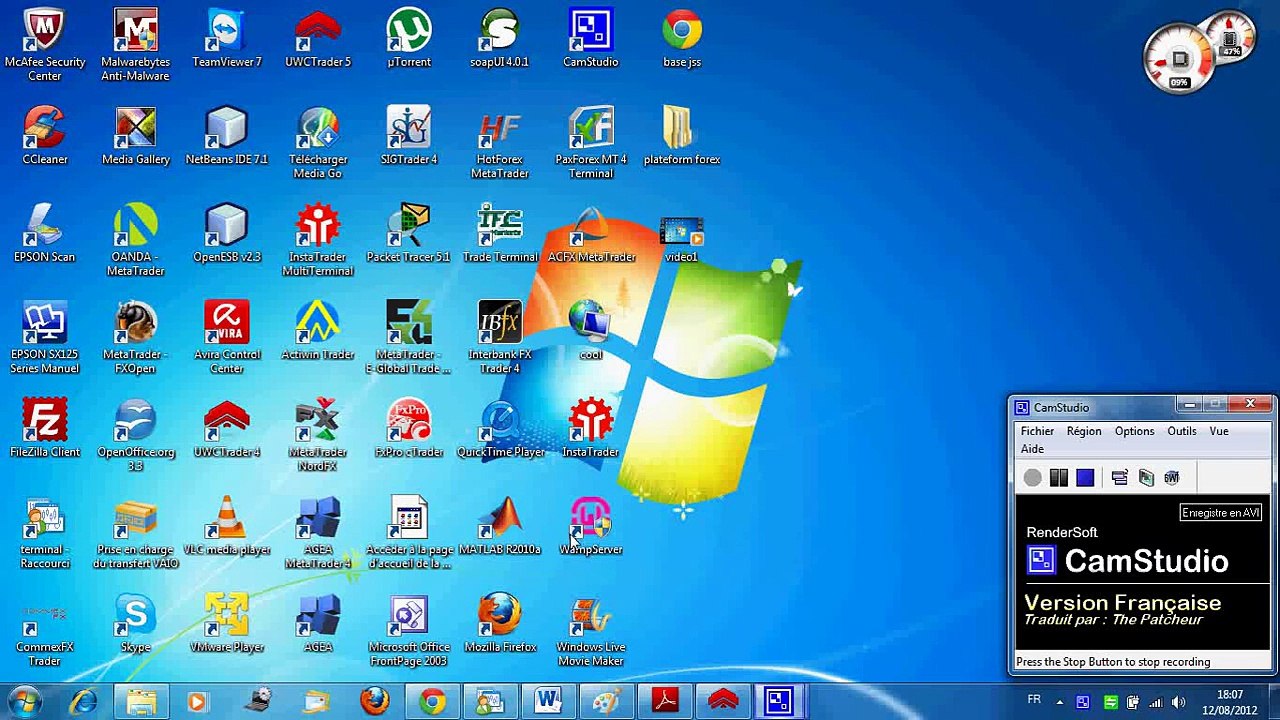Select the PaxForex MT4 Terminal icon
The height and width of the screenshot is (720, 1280).
pyautogui.click(x=591, y=142)
